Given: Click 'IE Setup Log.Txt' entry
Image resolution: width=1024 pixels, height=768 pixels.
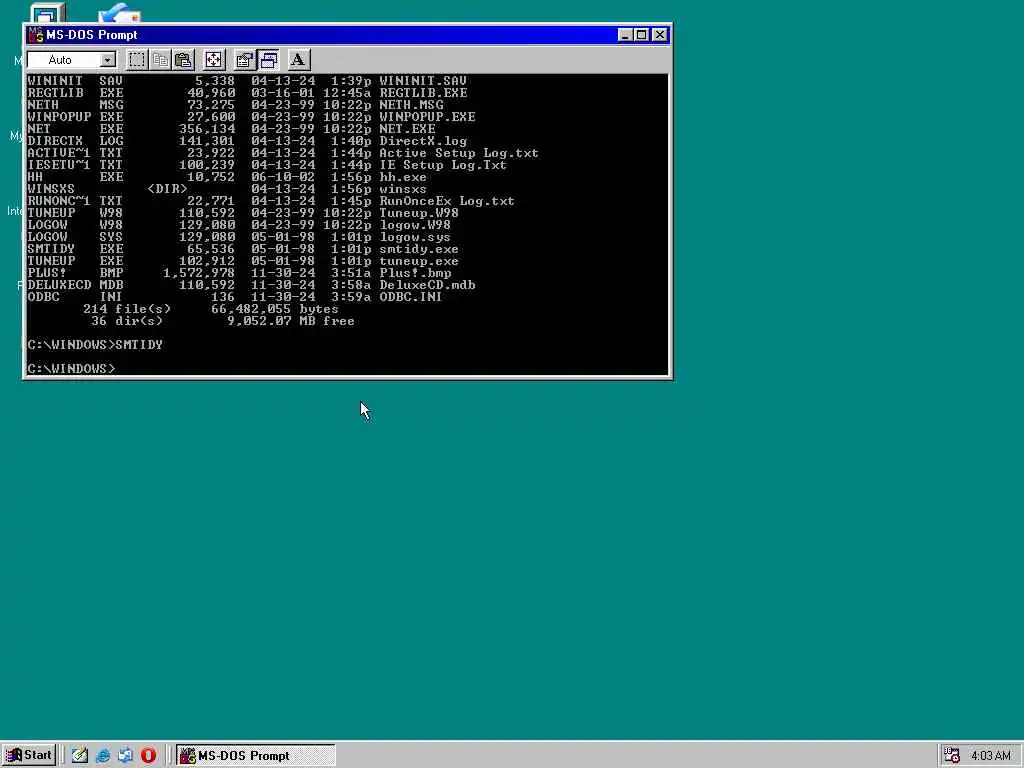Looking at the screenshot, I should point(443,165).
